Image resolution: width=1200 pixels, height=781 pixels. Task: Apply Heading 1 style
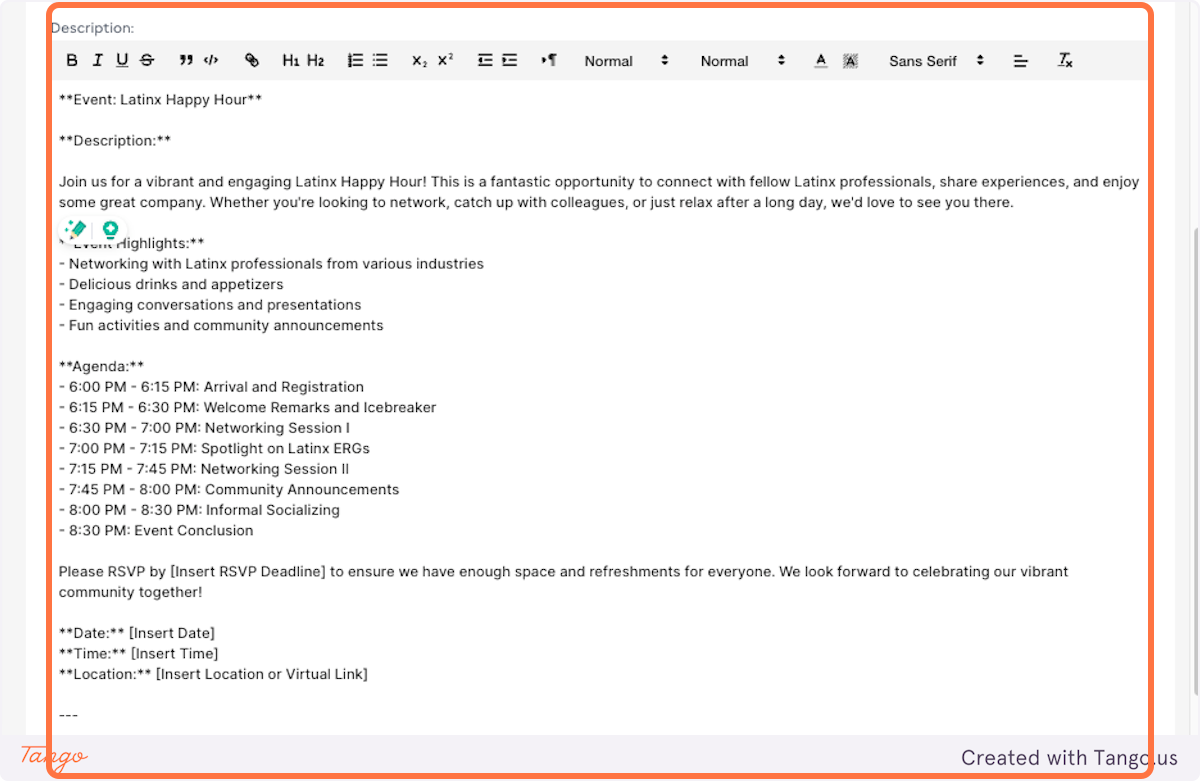[291, 61]
